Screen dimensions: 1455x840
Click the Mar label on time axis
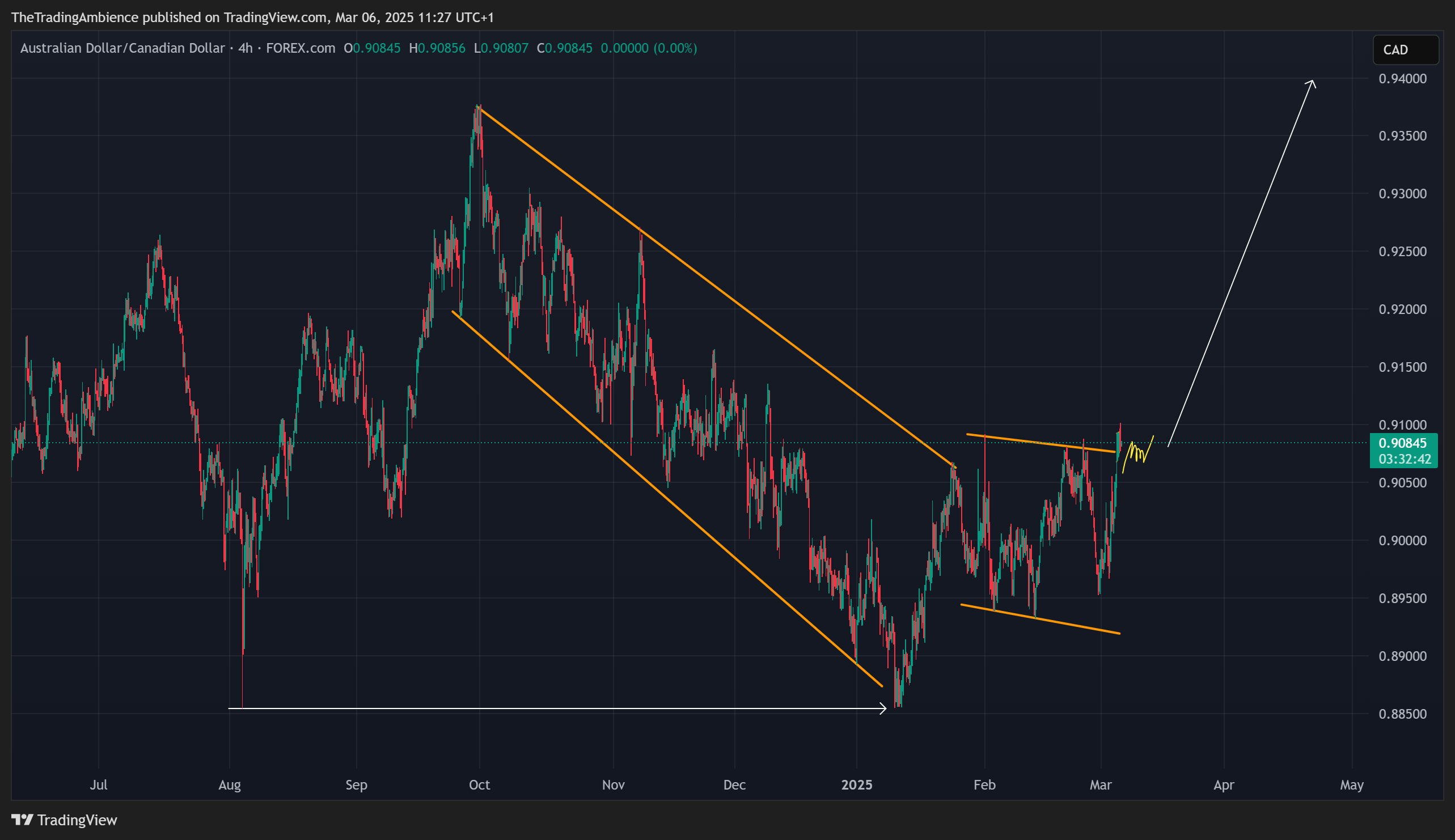[x=1101, y=784]
